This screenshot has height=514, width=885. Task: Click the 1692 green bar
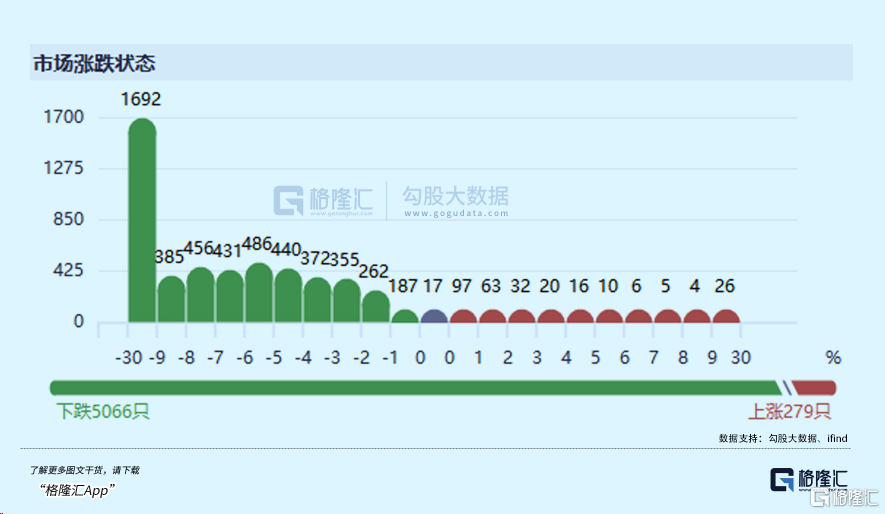point(142,220)
